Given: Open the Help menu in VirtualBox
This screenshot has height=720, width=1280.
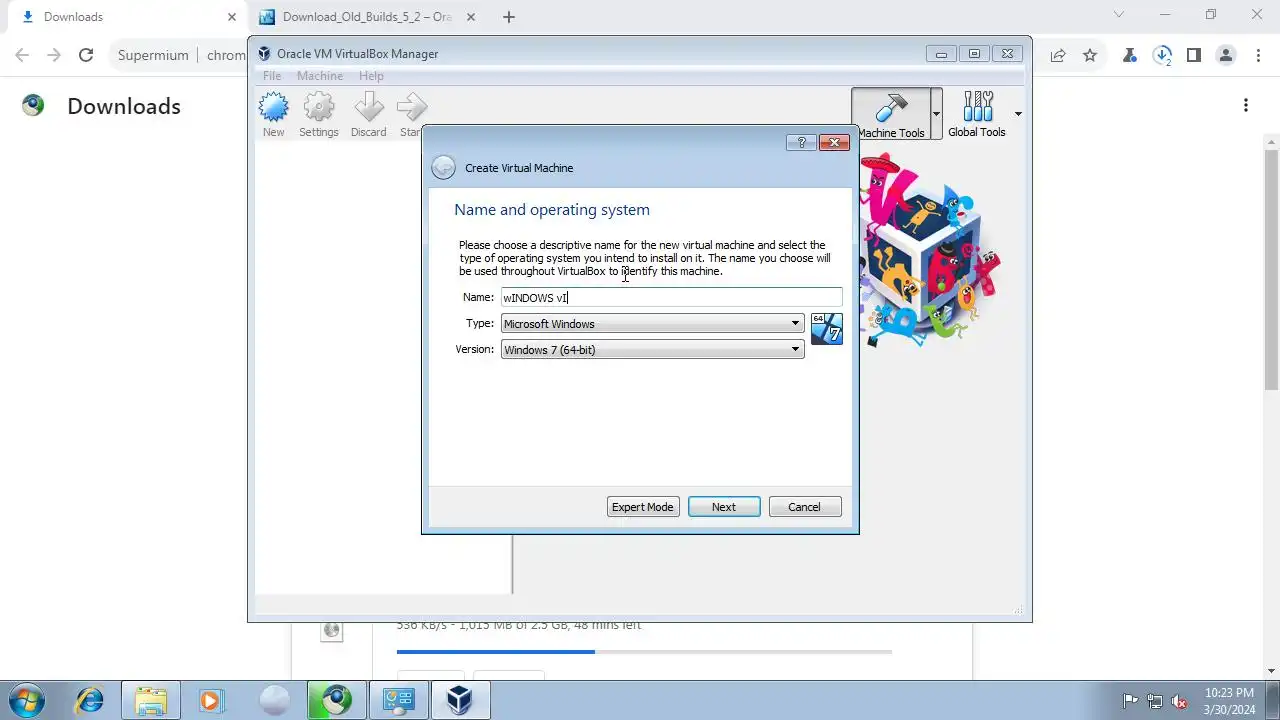Looking at the screenshot, I should [x=371, y=76].
